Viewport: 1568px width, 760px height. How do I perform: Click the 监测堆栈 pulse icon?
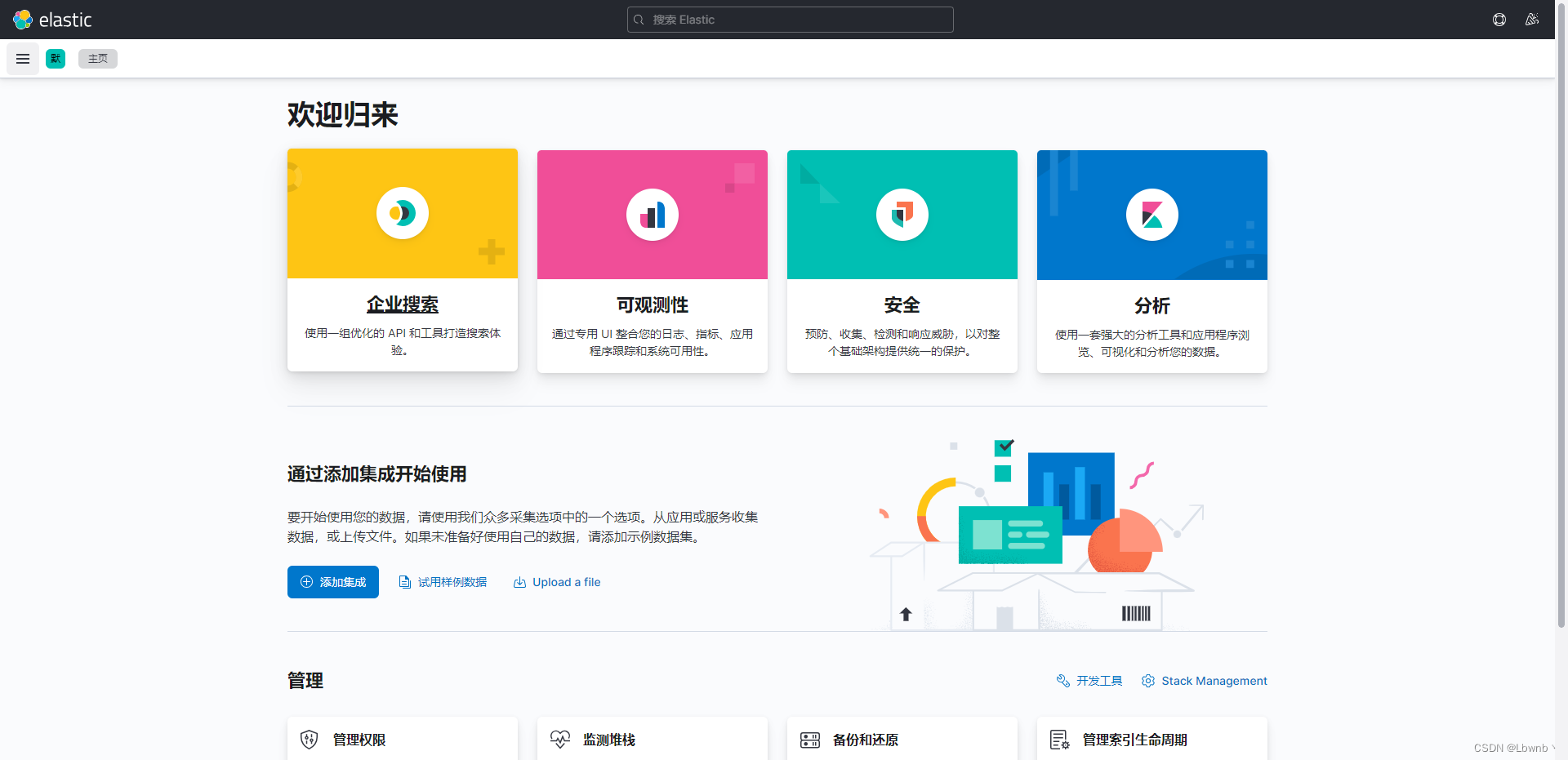click(560, 740)
